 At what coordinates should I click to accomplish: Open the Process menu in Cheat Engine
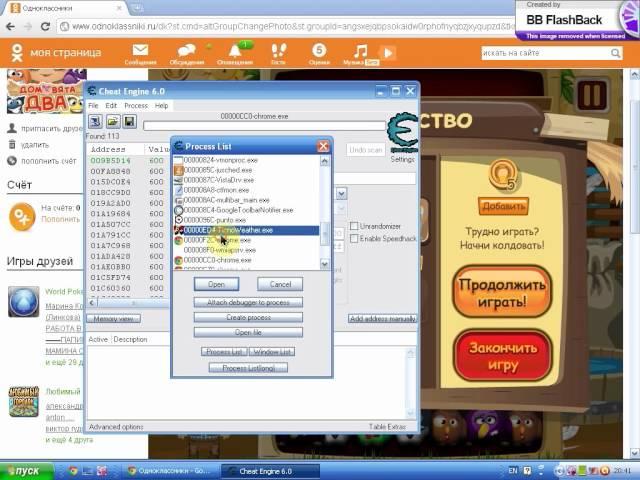(x=136, y=106)
